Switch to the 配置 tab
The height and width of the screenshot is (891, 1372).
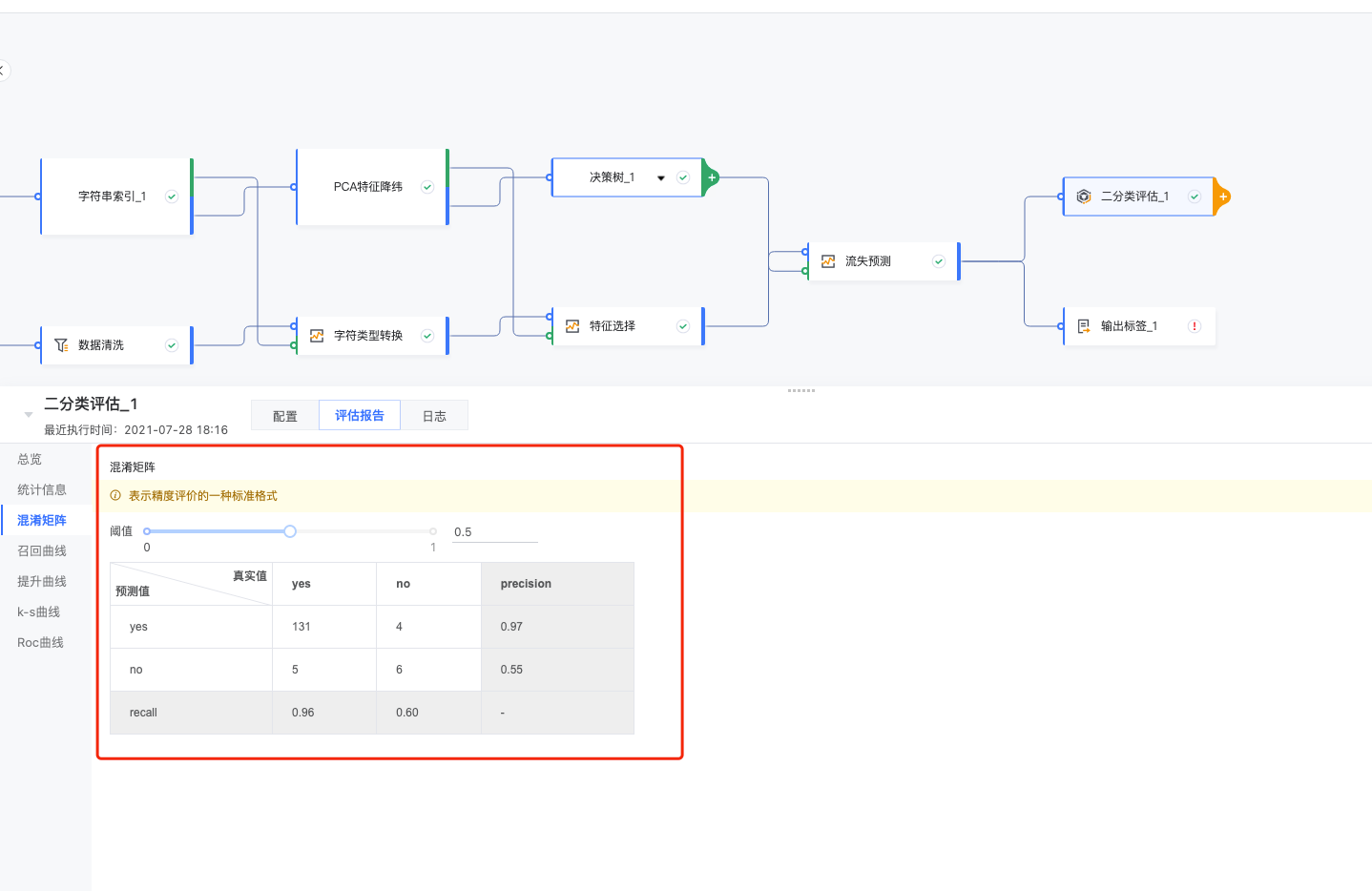point(285,416)
